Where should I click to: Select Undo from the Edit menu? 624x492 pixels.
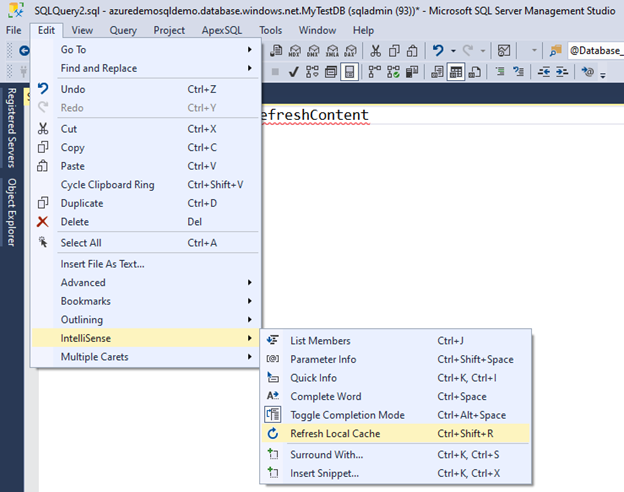146,89
